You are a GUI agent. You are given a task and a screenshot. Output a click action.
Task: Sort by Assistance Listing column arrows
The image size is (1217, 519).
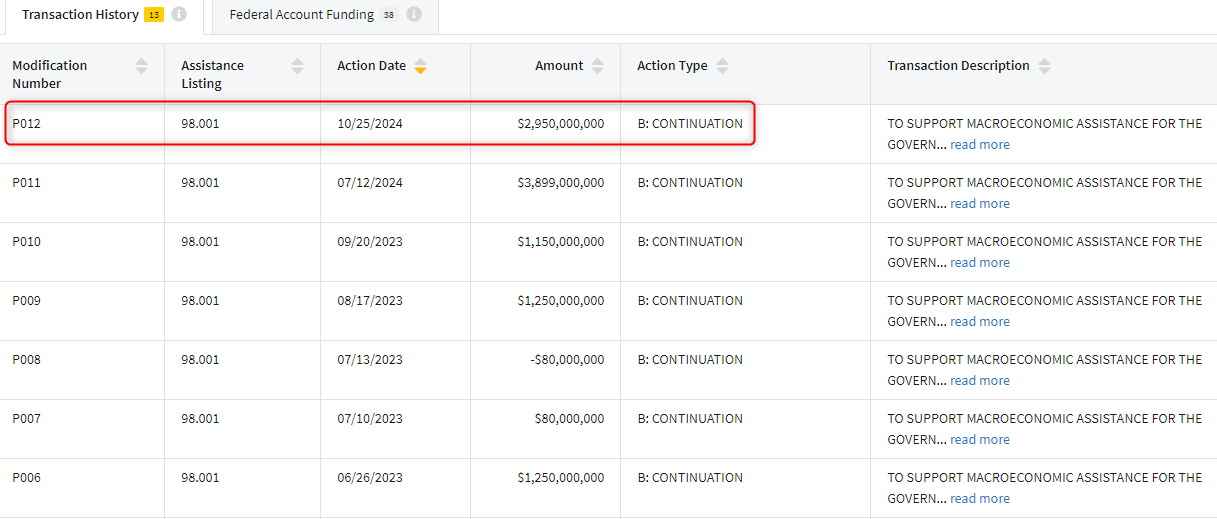click(297, 66)
